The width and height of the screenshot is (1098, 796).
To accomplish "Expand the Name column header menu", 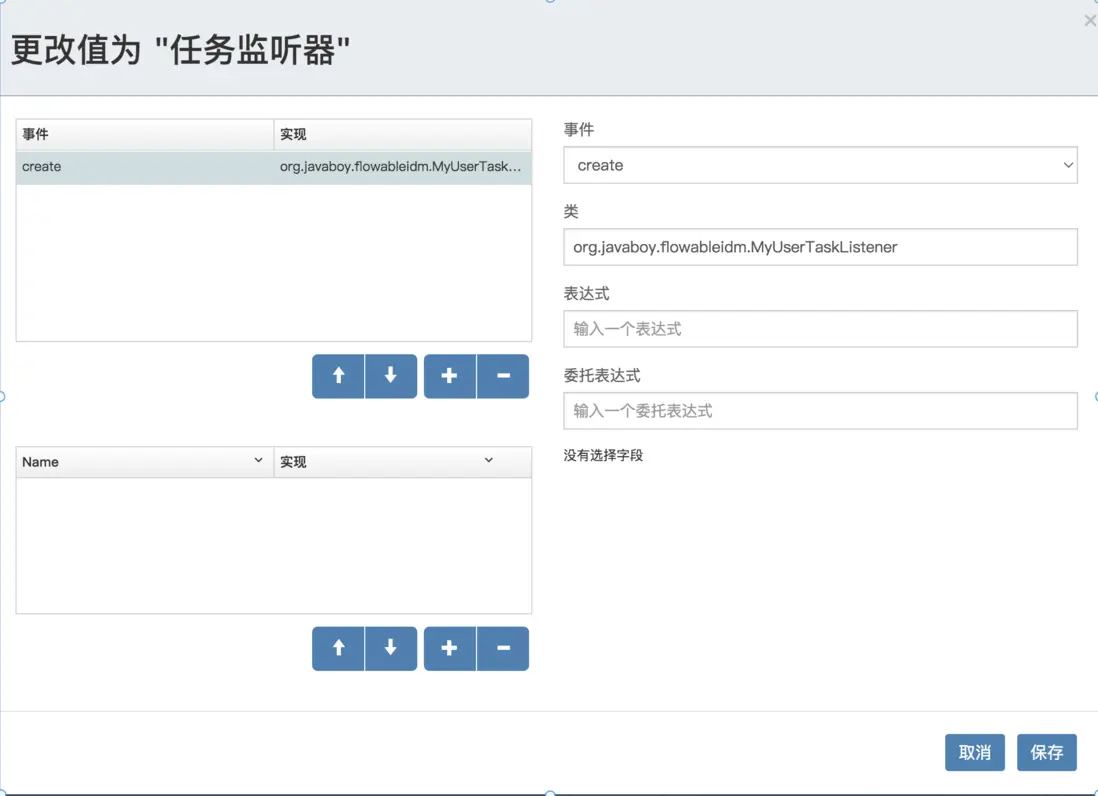I will click(x=258, y=461).
